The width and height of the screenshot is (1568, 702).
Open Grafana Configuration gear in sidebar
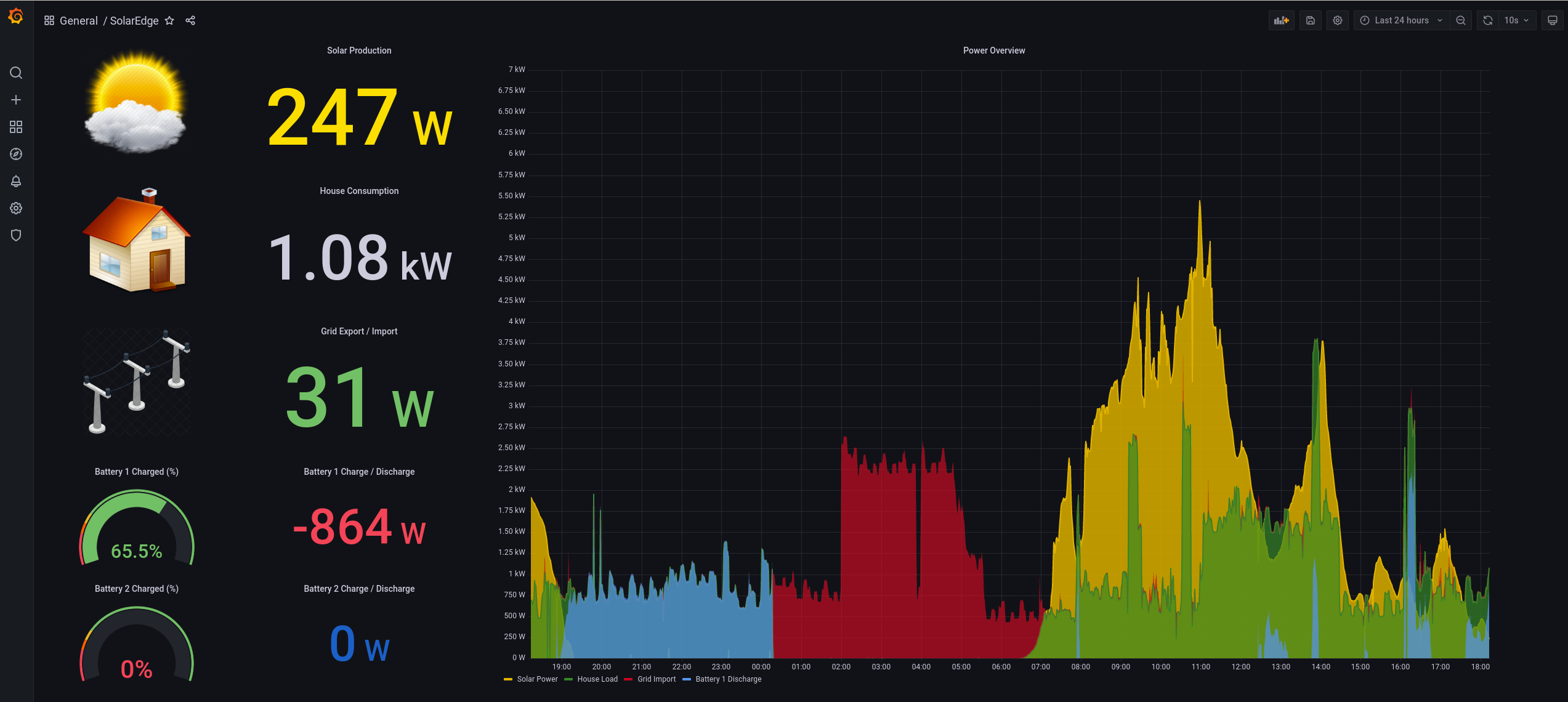point(15,208)
